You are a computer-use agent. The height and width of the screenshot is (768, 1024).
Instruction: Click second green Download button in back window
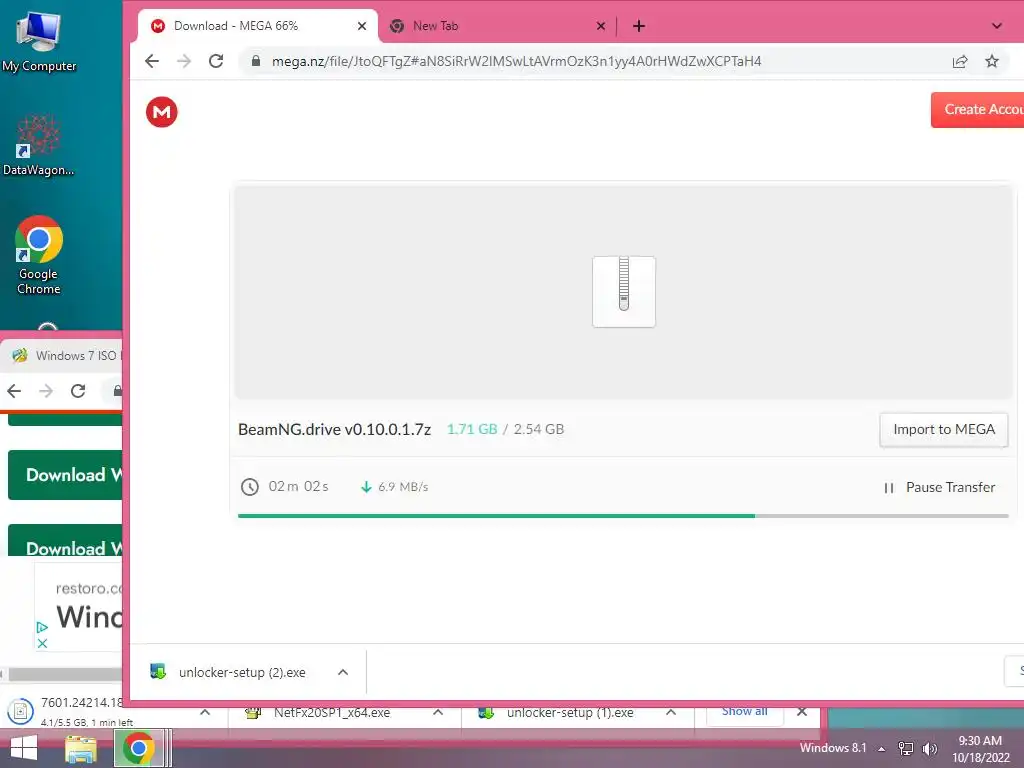pos(65,541)
